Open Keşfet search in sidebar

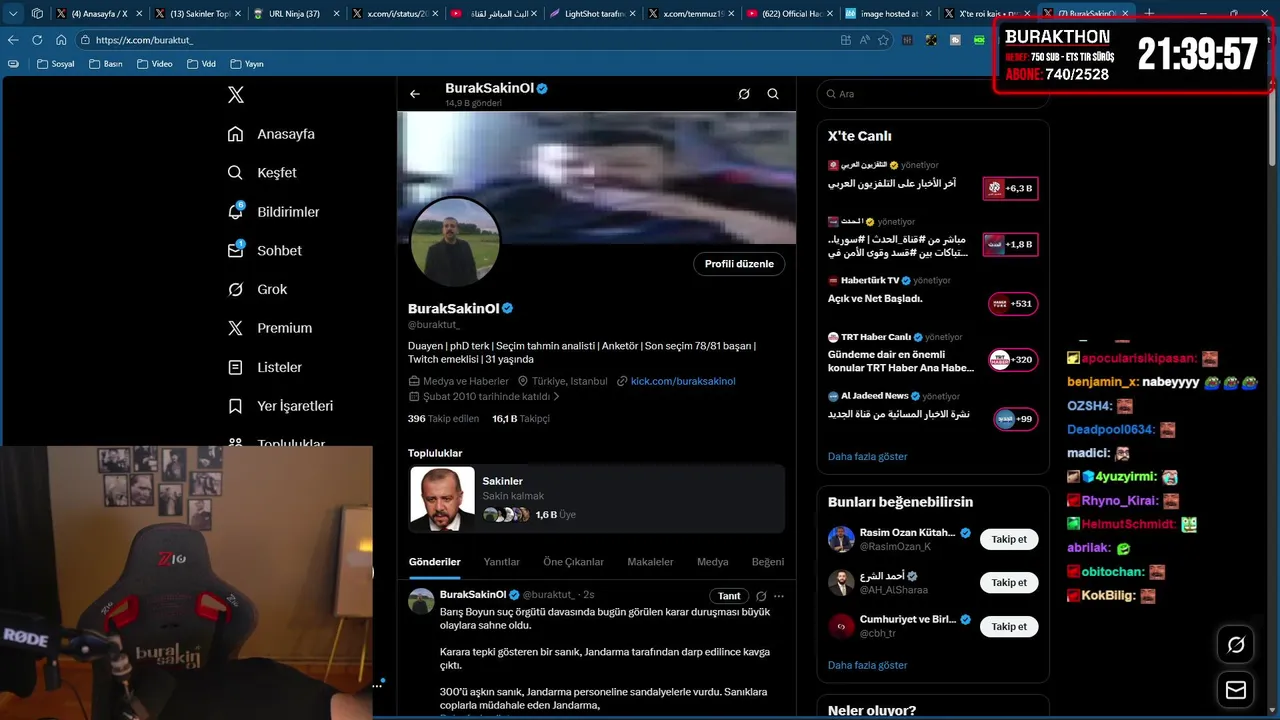pos(262,173)
